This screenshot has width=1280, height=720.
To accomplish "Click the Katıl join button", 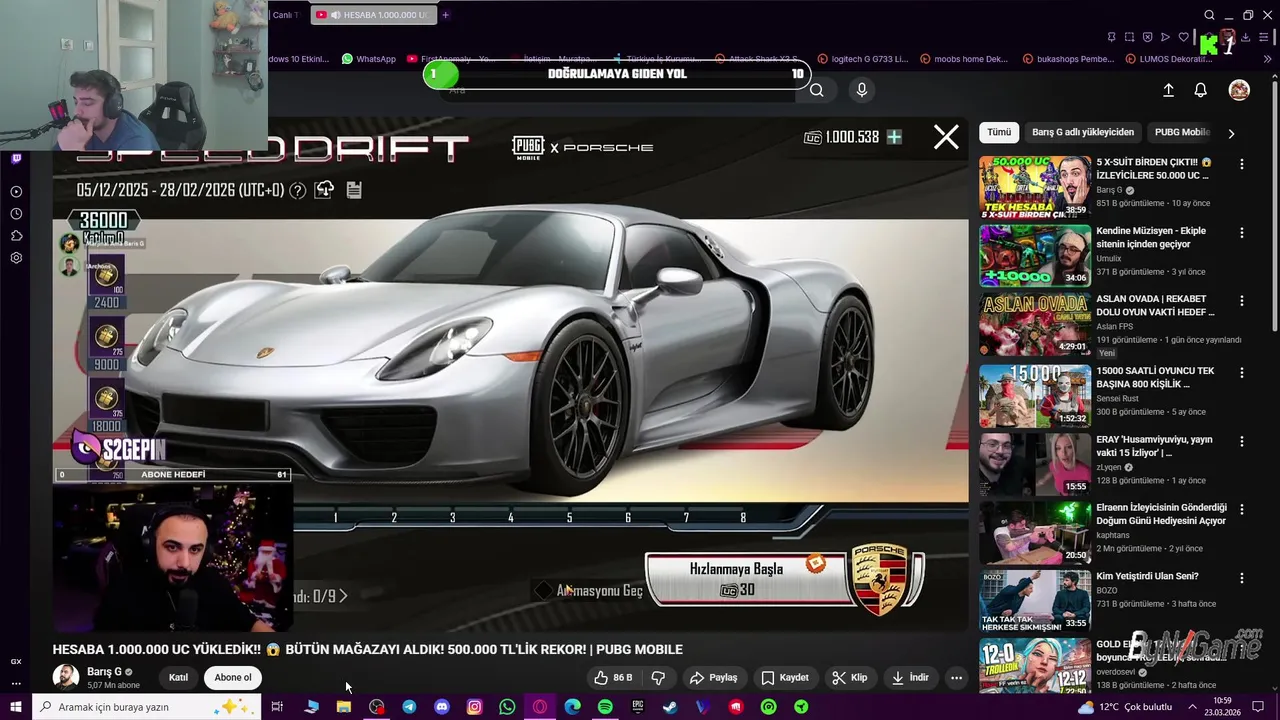I will (x=178, y=677).
